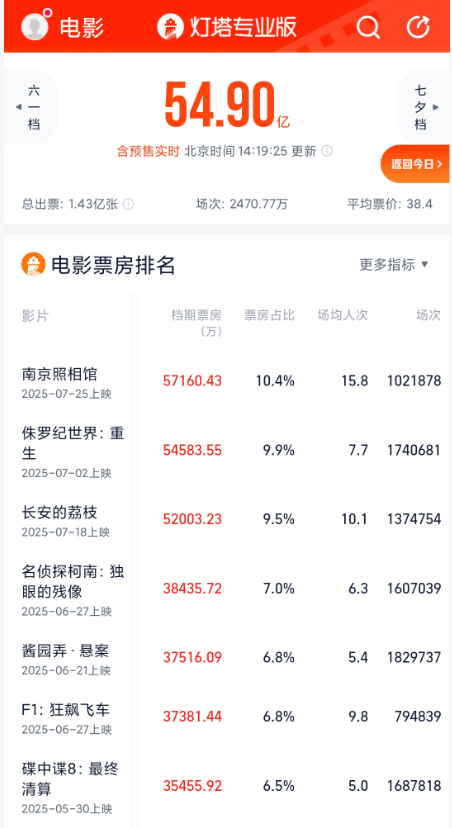Select the 电影 tab in header

click(81, 26)
